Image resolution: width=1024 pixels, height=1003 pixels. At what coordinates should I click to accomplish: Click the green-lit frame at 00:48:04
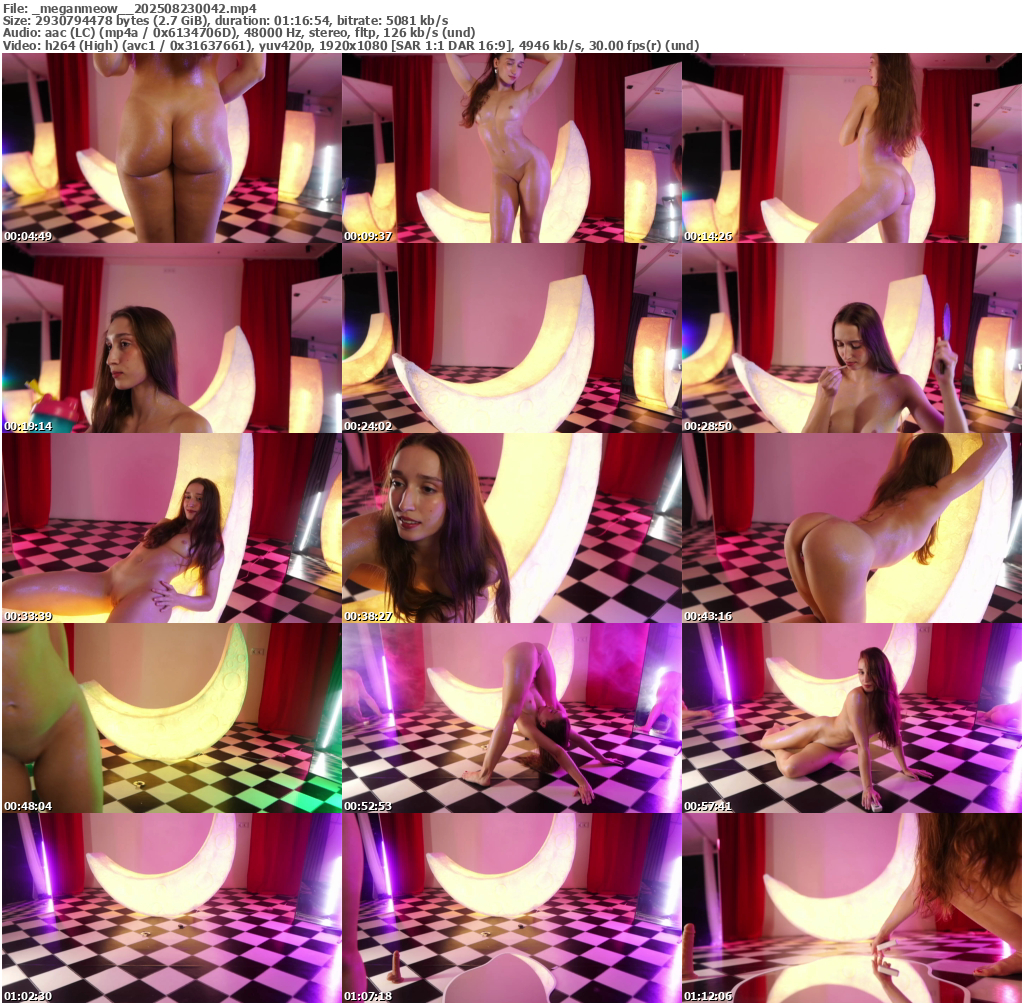[171, 718]
